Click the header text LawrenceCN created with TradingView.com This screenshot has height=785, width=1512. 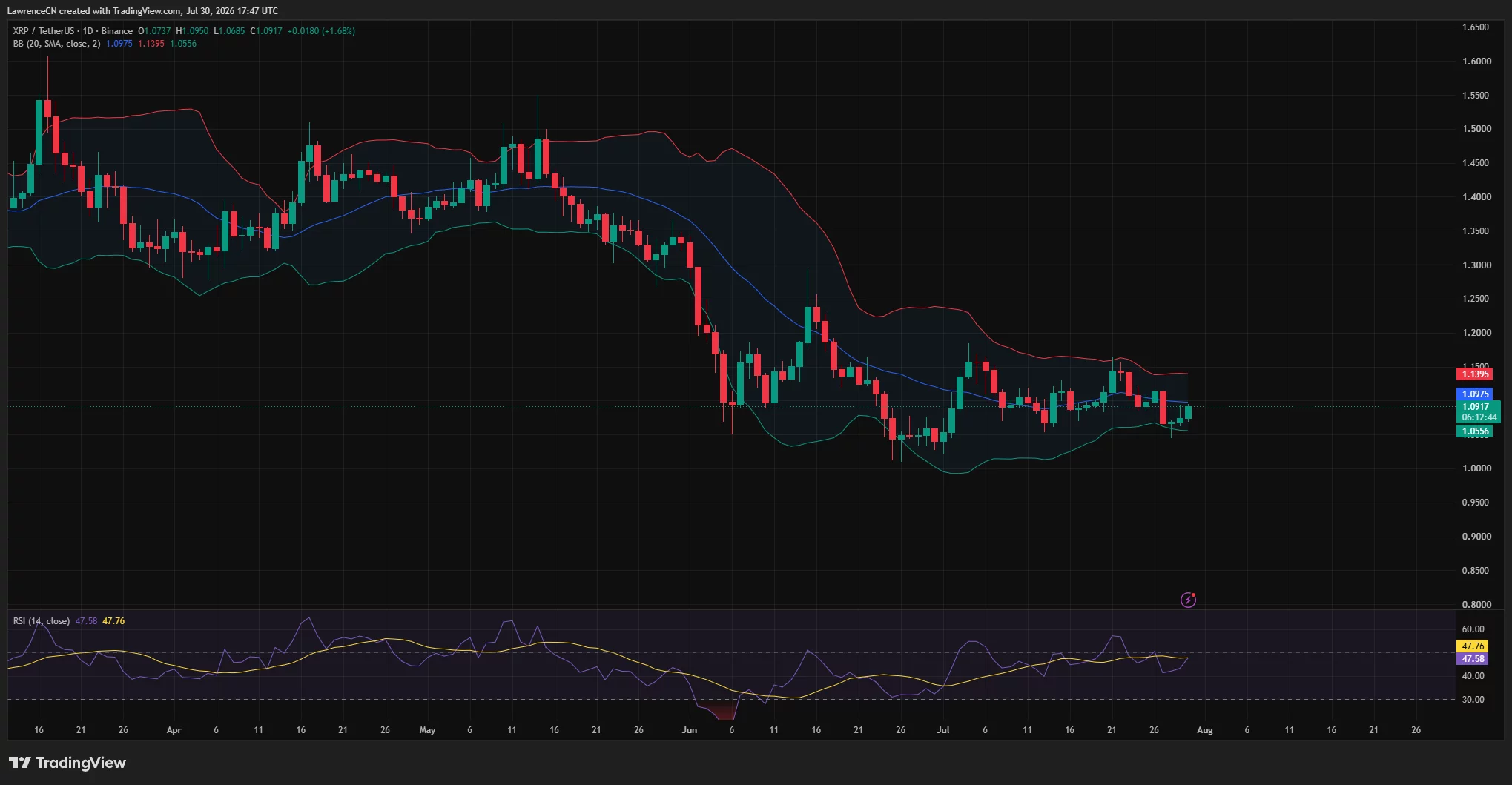94,11
